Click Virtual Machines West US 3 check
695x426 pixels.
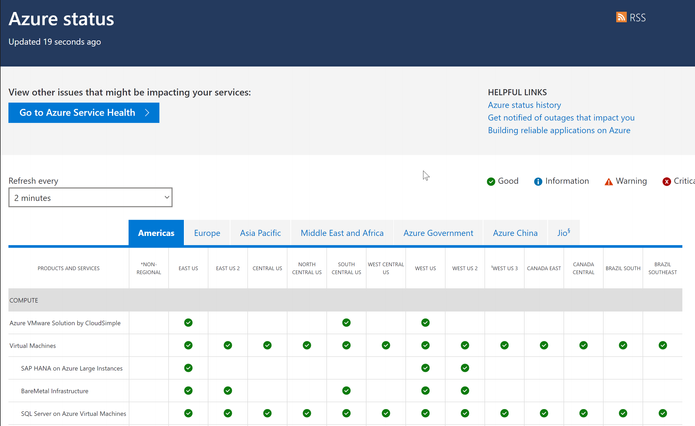coord(504,345)
